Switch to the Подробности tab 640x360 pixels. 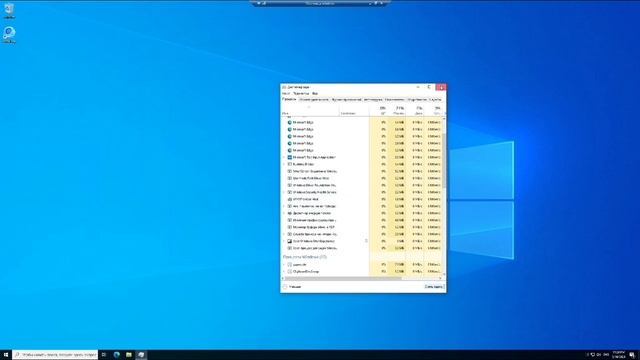click(x=417, y=100)
